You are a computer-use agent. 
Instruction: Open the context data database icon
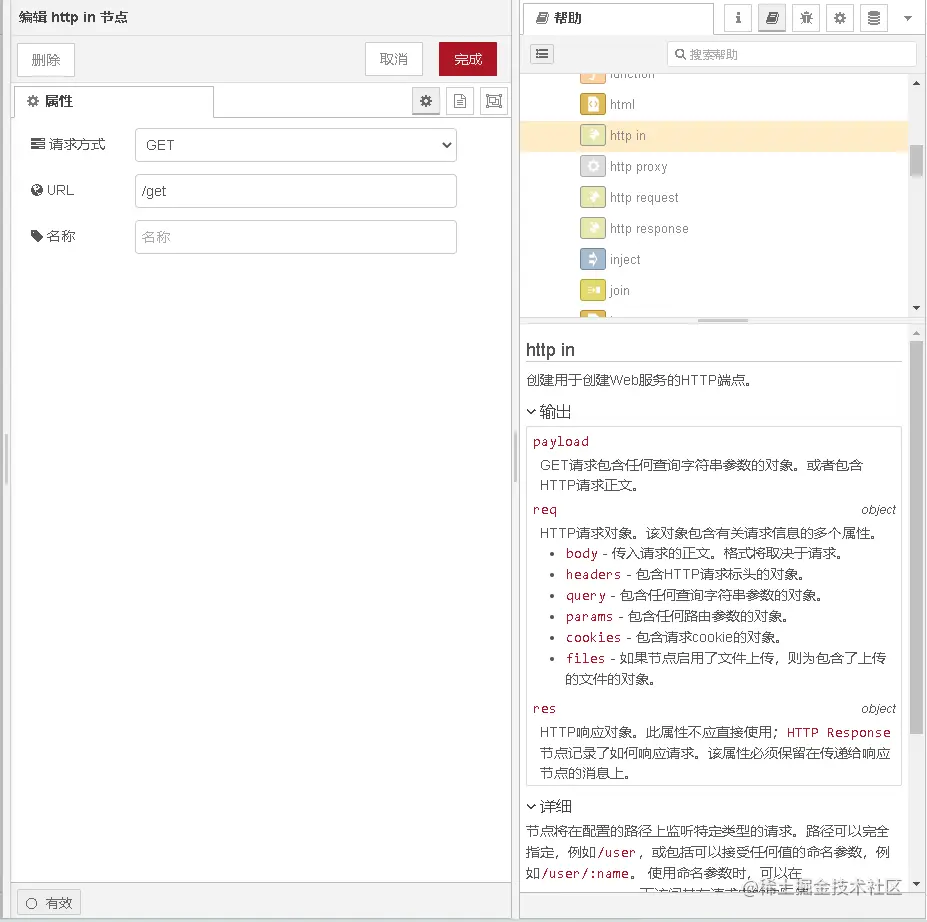[874, 18]
